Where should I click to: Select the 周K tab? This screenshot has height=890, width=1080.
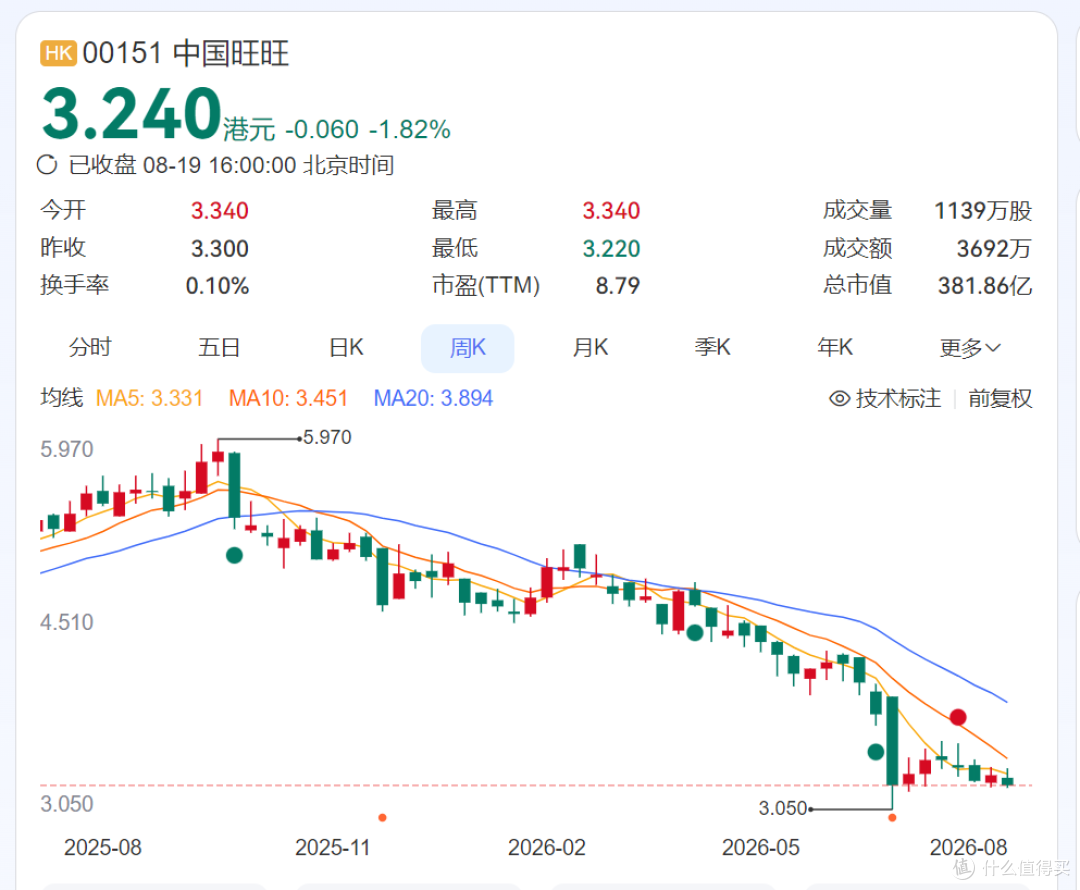[468, 348]
